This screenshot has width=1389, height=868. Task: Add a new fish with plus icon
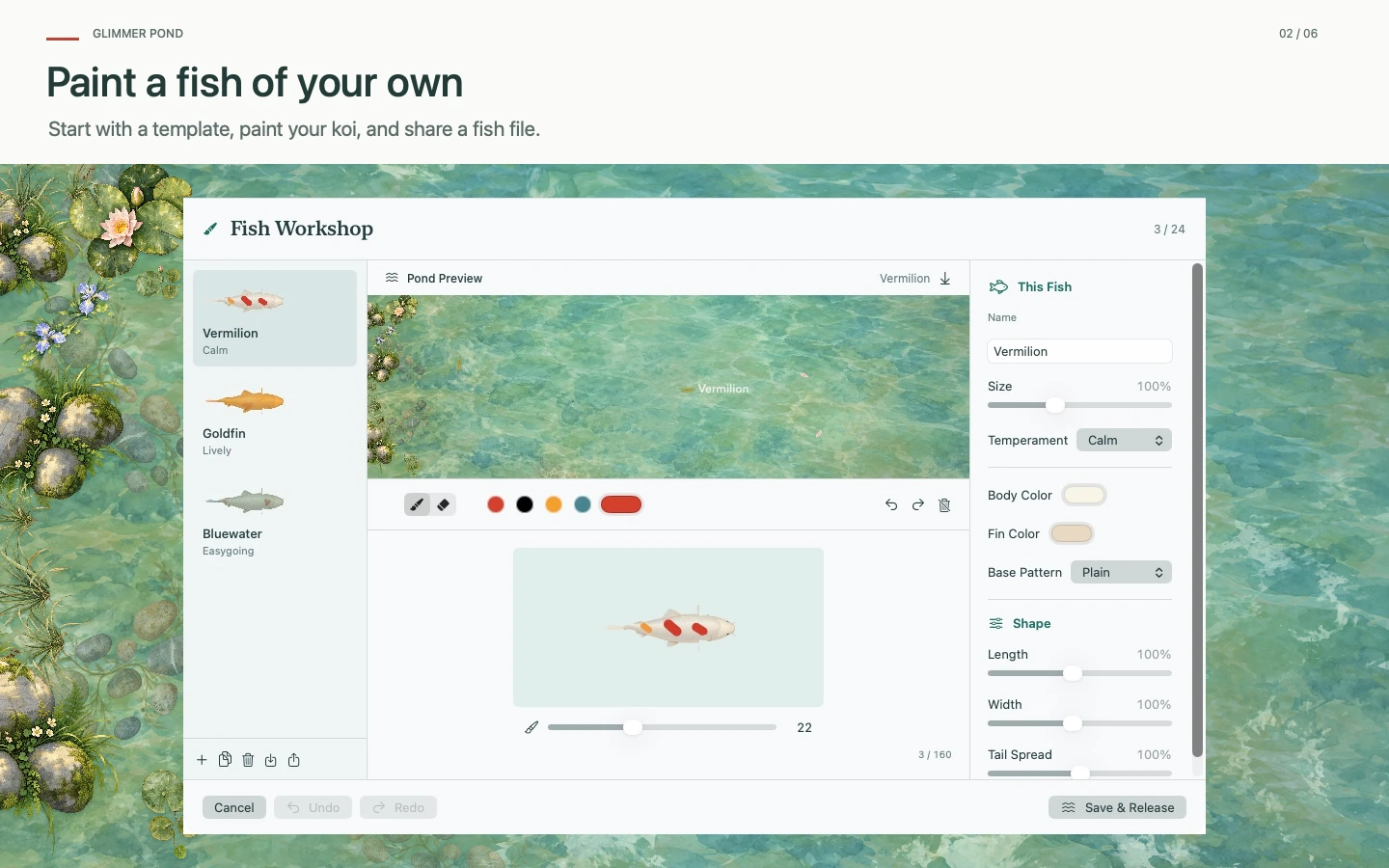click(202, 760)
